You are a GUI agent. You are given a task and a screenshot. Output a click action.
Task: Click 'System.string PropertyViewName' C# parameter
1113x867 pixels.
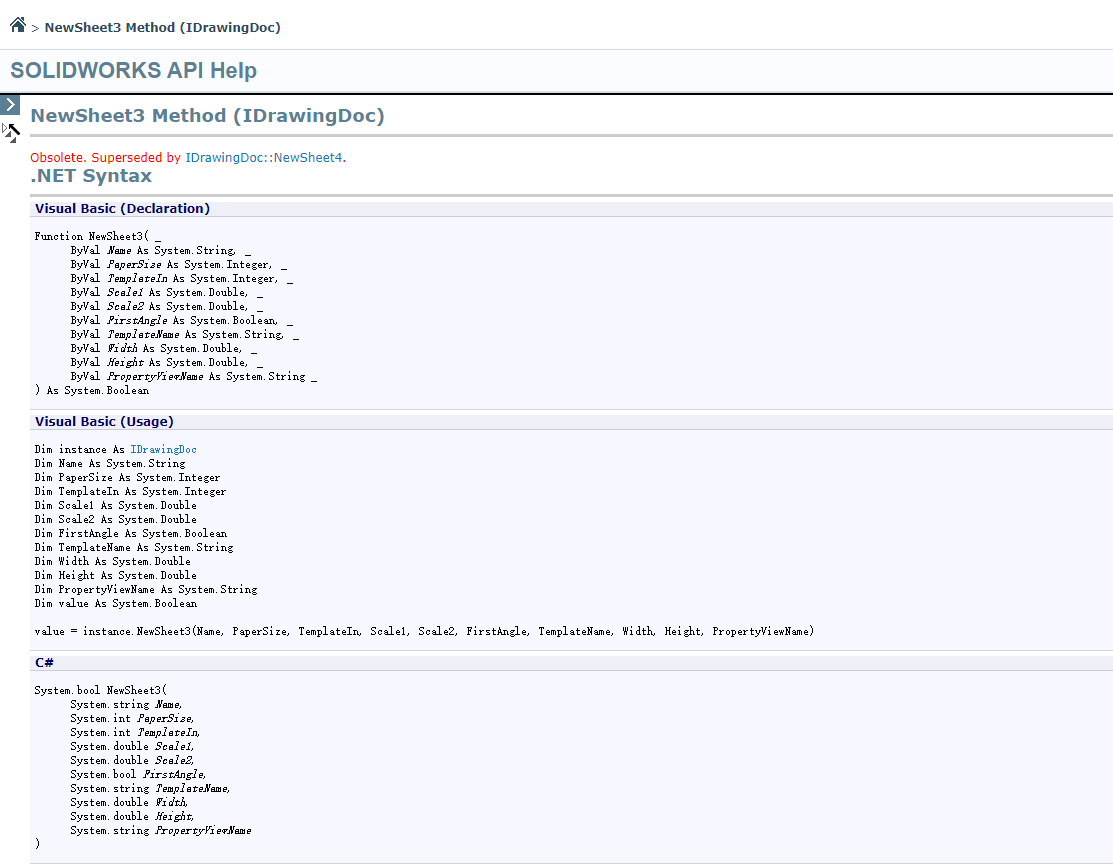pyautogui.click(x=161, y=831)
